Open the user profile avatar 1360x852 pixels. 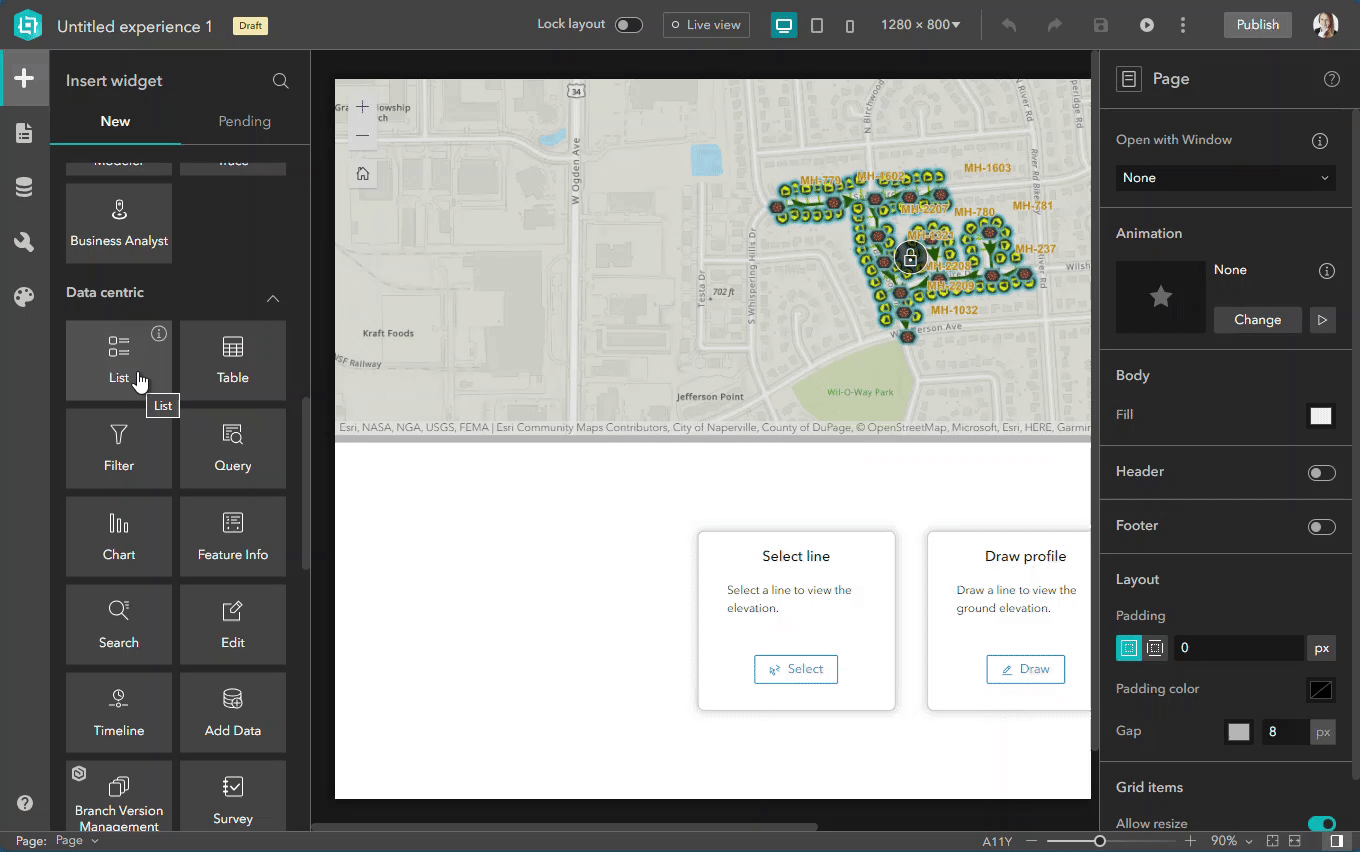click(x=1326, y=25)
